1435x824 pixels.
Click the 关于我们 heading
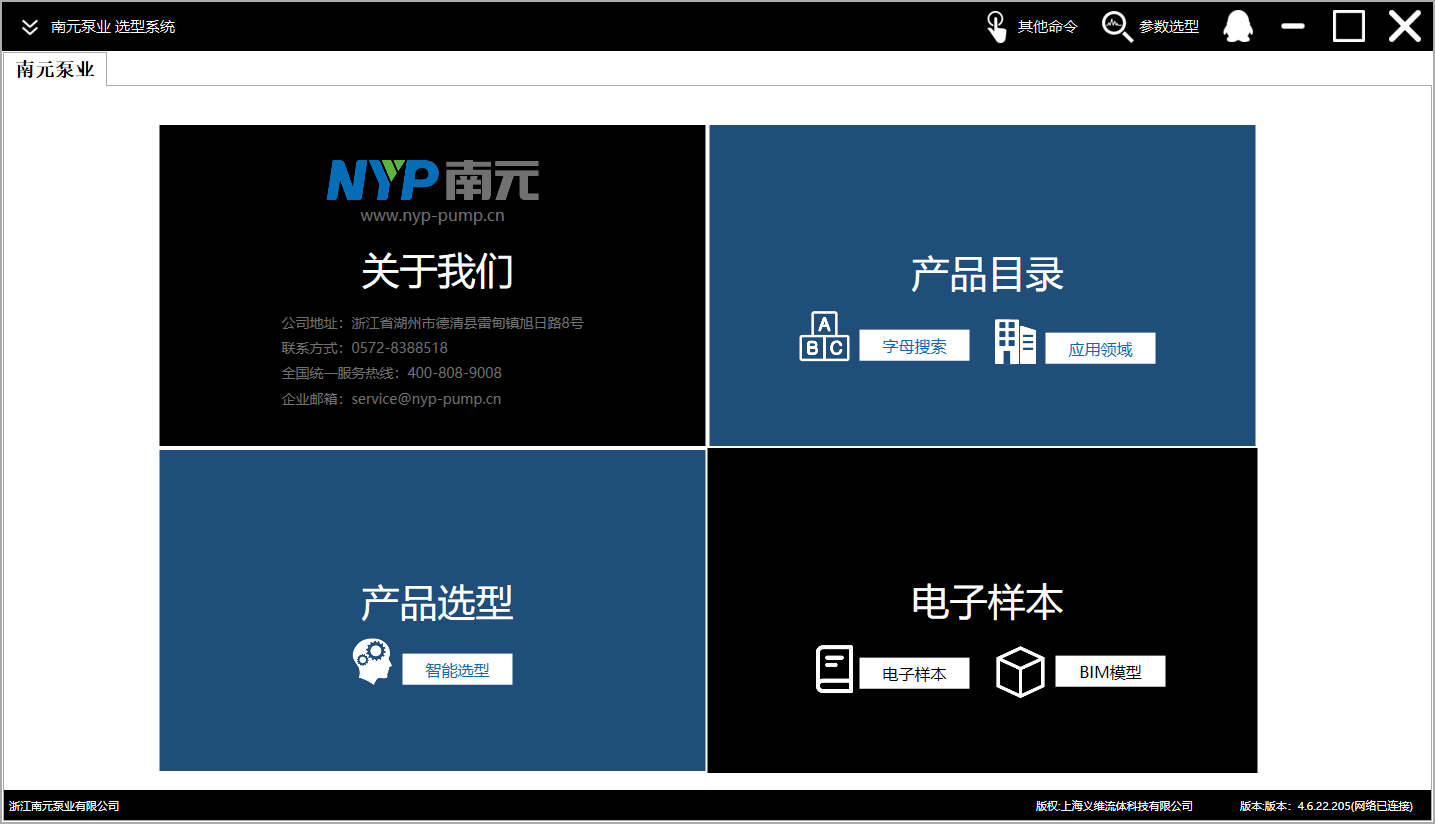tap(437, 271)
